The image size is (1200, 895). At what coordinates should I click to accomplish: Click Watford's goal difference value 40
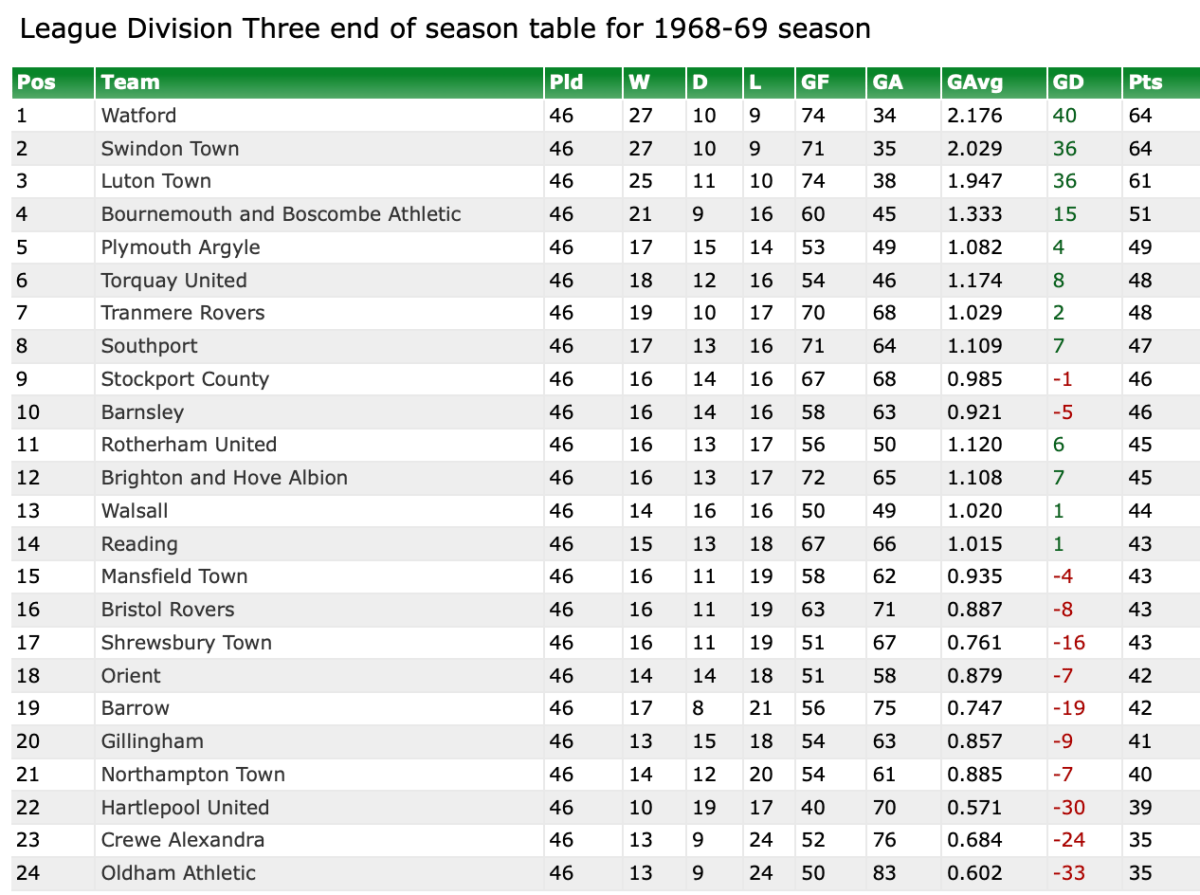pos(1064,115)
